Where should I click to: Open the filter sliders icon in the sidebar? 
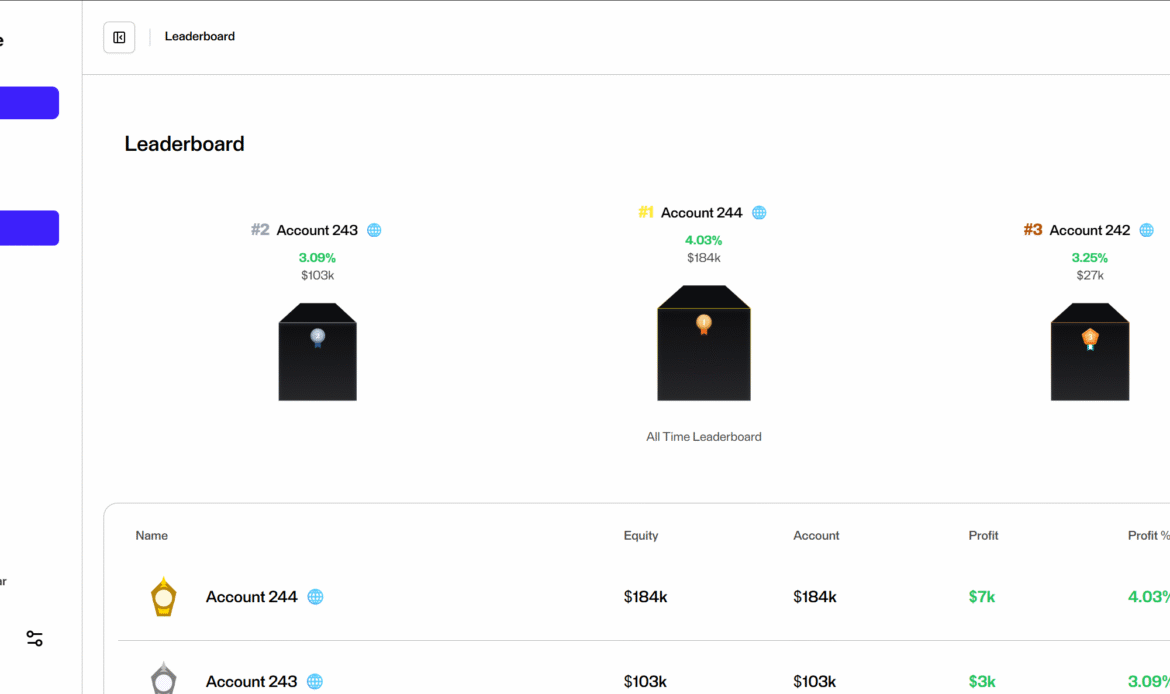tap(35, 638)
